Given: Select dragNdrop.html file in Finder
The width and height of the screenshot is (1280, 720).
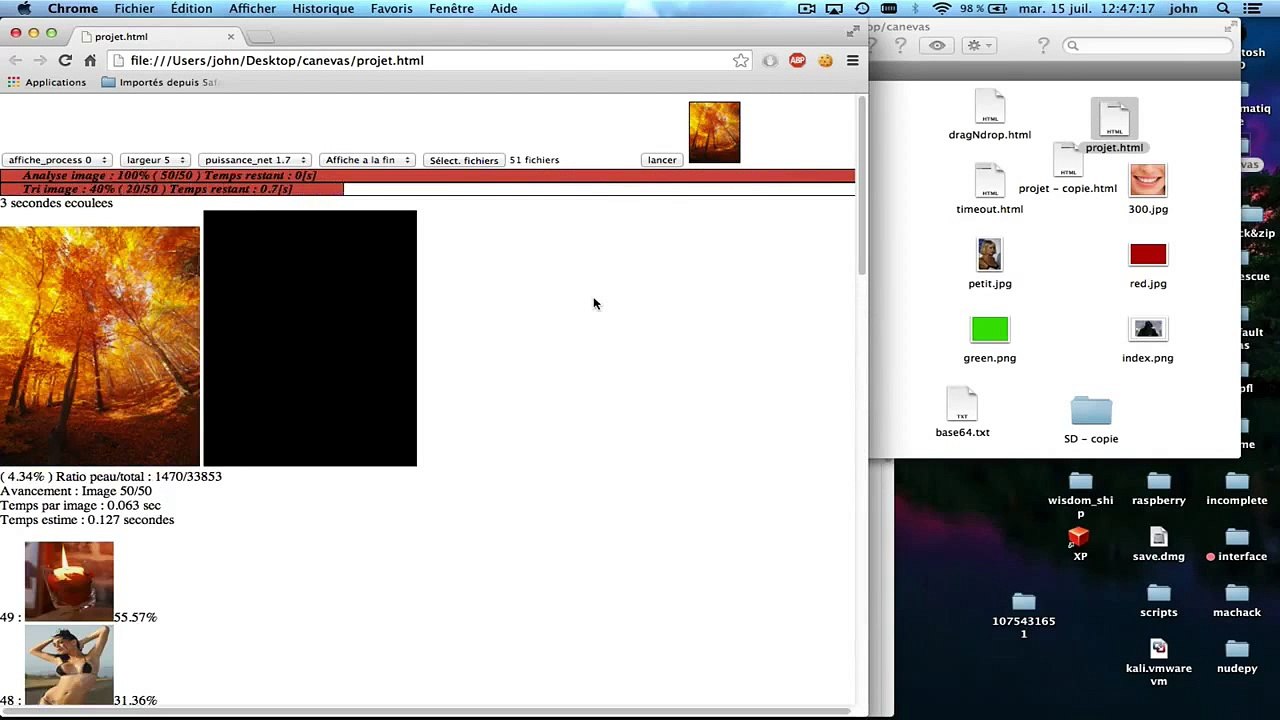Looking at the screenshot, I should (x=989, y=115).
